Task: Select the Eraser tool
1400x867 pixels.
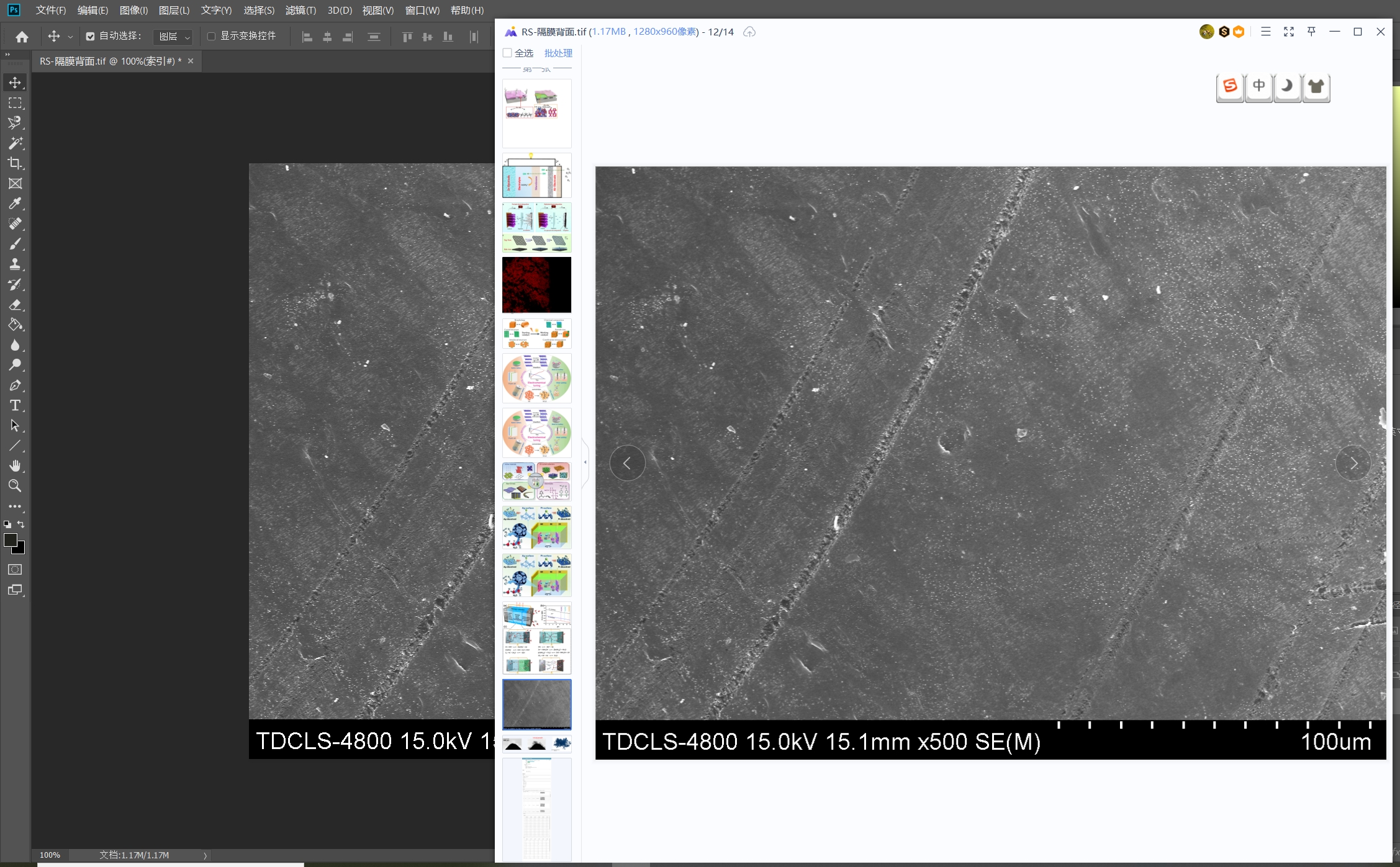Action: point(15,305)
